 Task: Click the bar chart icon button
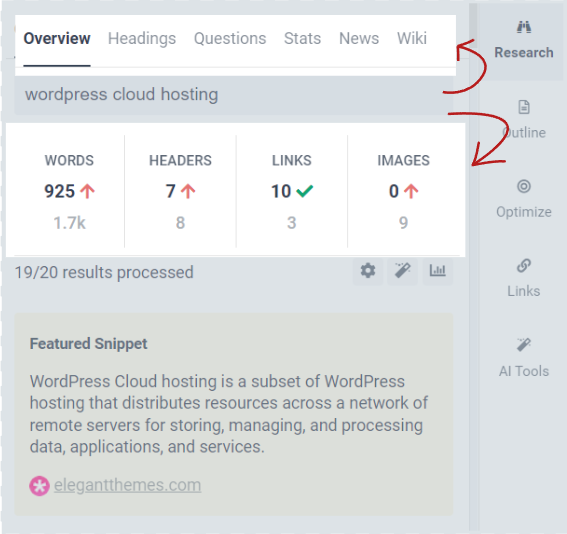[x=438, y=271]
